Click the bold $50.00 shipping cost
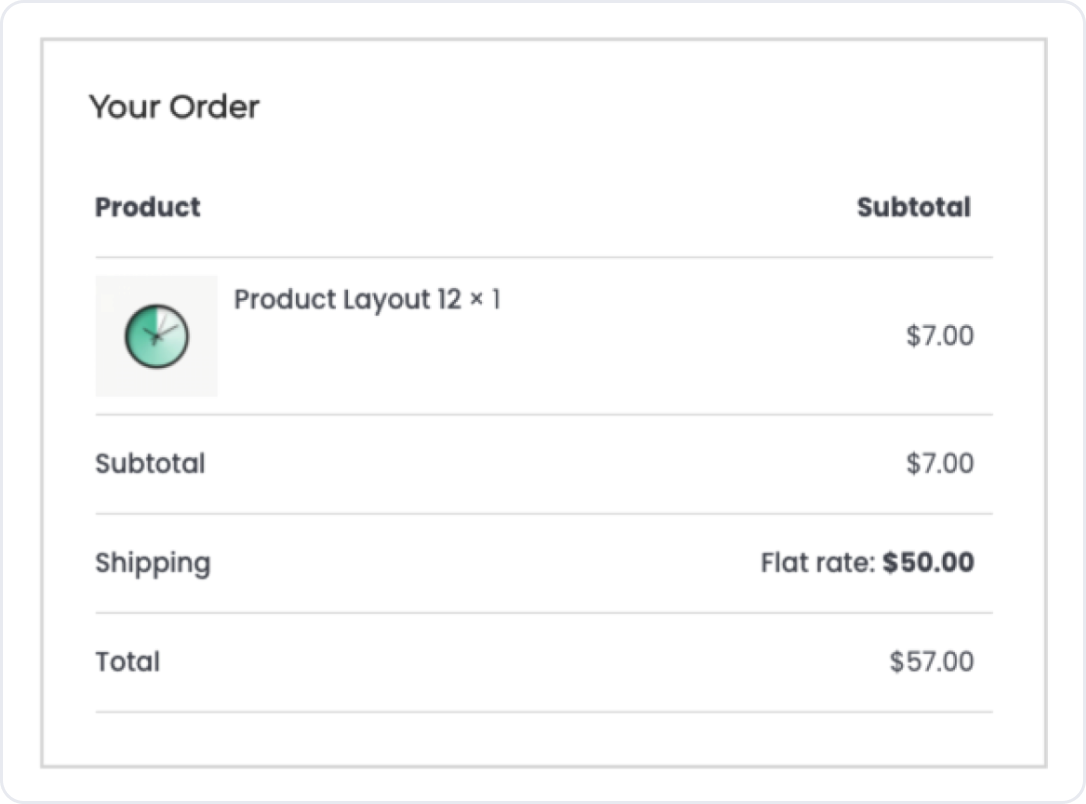Screen dimensions: 1086x804 click(x=928, y=563)
